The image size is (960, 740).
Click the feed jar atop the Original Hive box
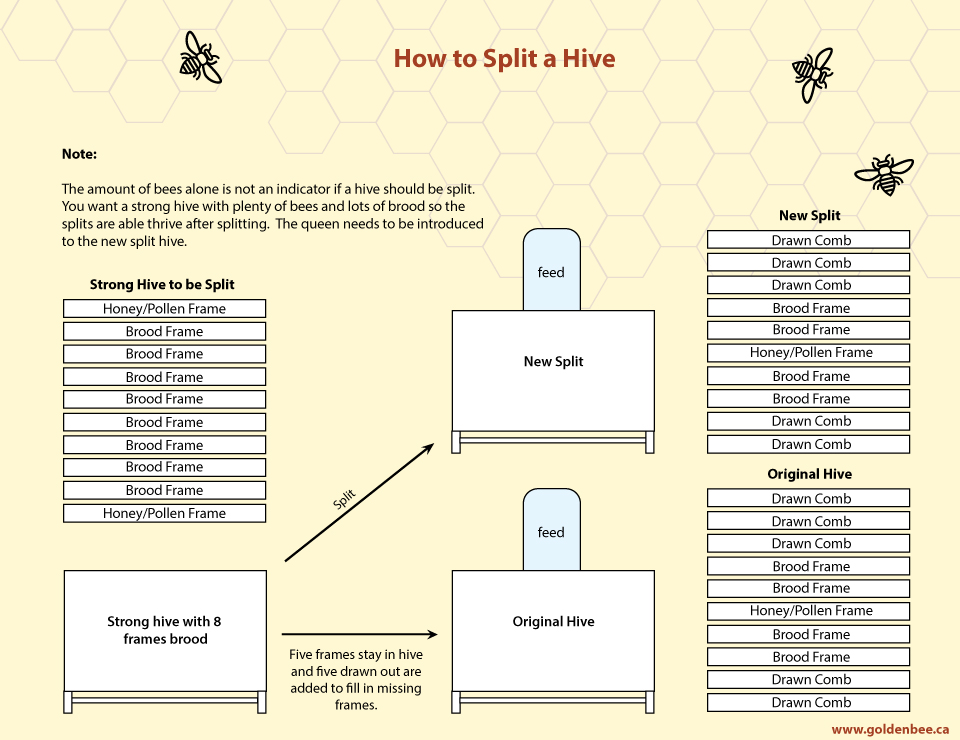[551, 530]
